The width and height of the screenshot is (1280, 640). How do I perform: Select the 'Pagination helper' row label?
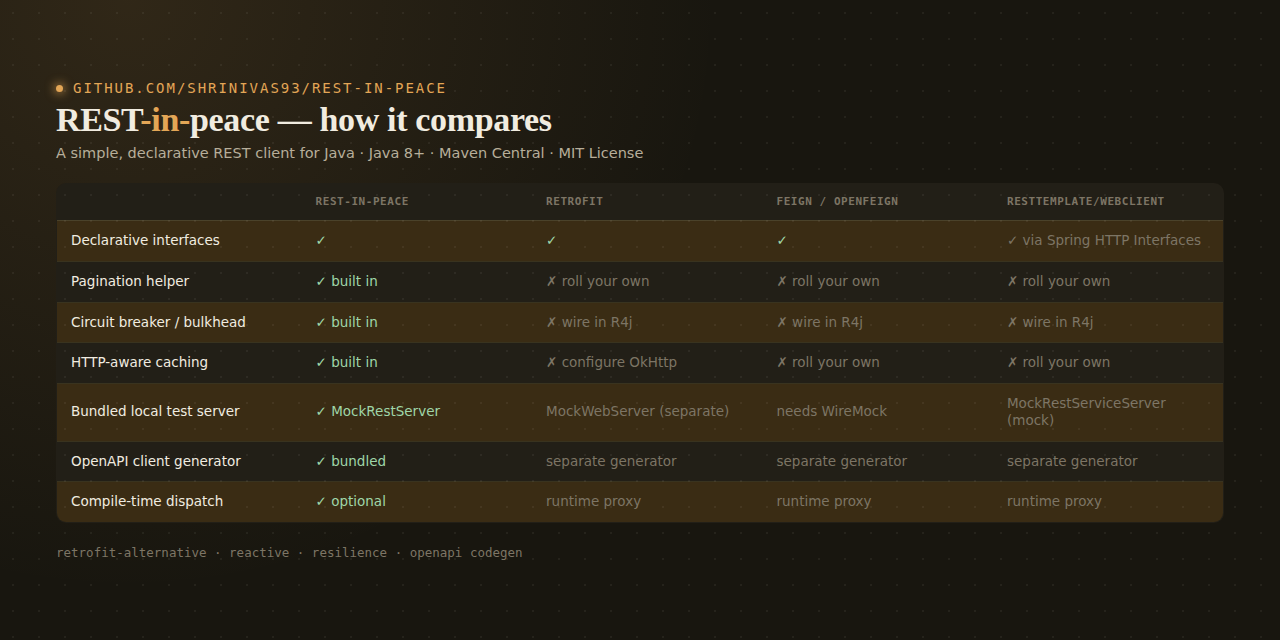[130, 281]
